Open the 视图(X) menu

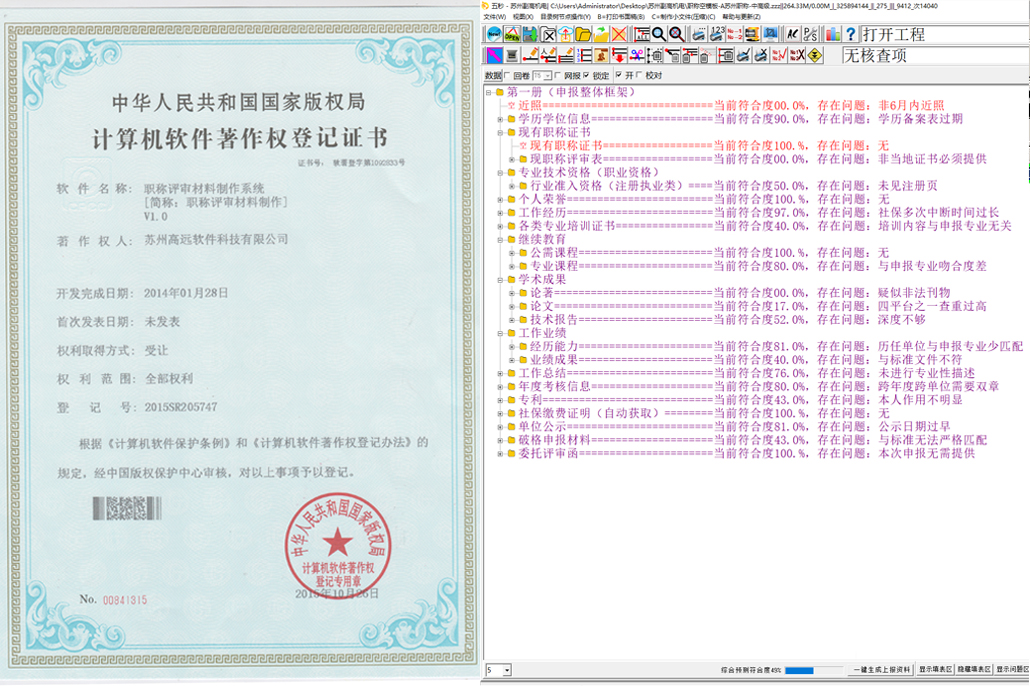(523, 16)
